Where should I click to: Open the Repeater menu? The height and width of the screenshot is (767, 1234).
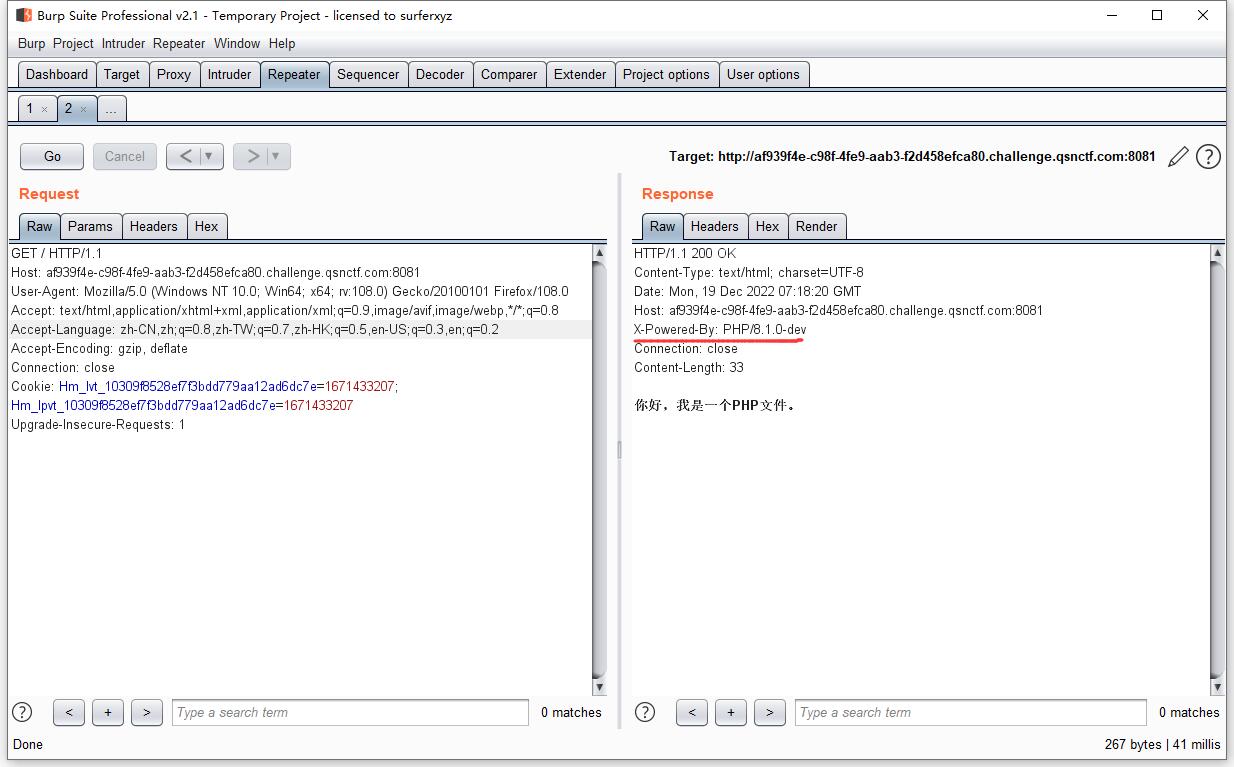[179, 43]
